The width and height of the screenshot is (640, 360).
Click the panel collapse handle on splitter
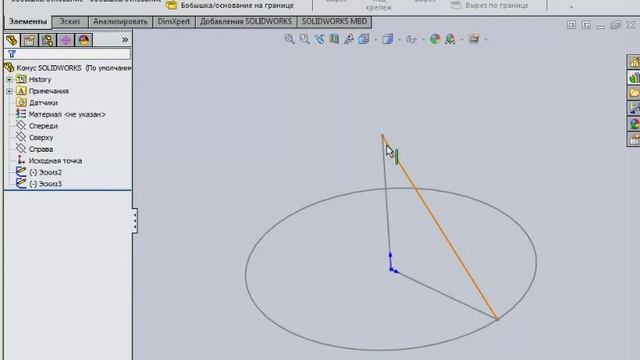135,221
